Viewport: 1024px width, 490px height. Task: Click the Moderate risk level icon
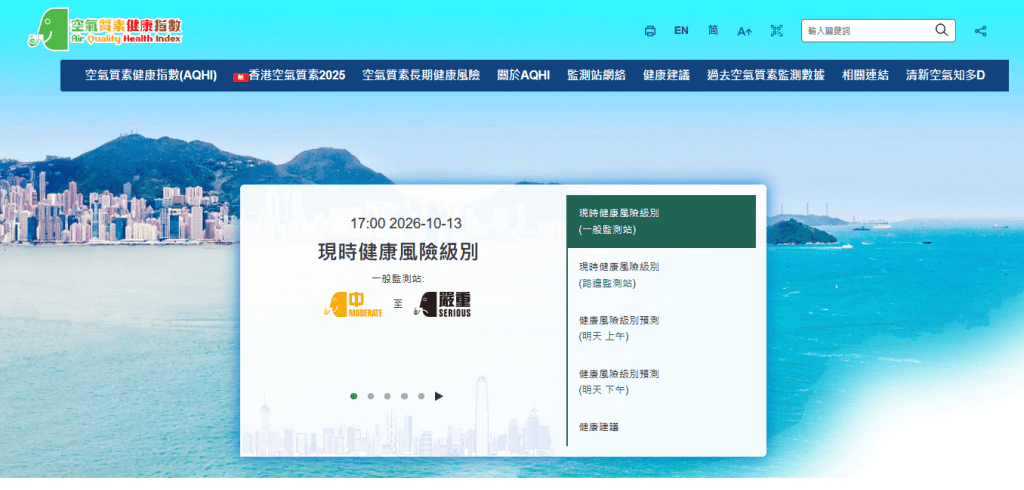353,304
